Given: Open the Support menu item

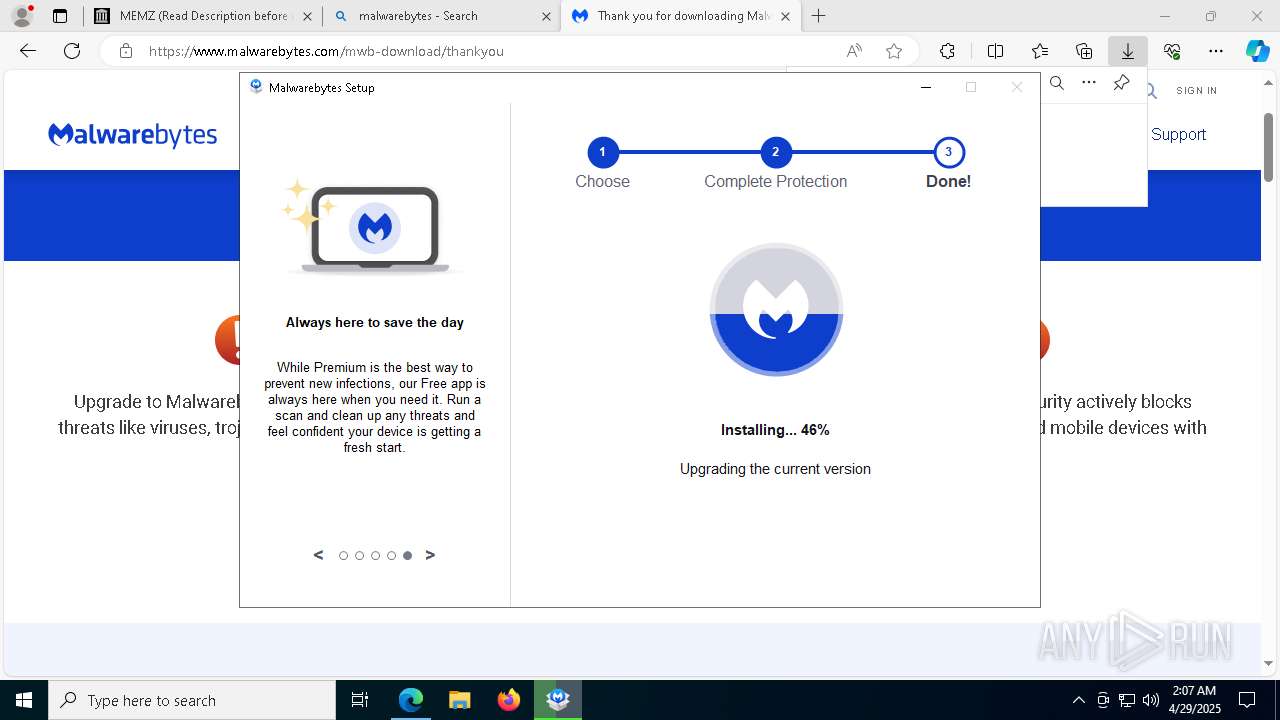Looking at the screenshot, I should pos(1178,134).
